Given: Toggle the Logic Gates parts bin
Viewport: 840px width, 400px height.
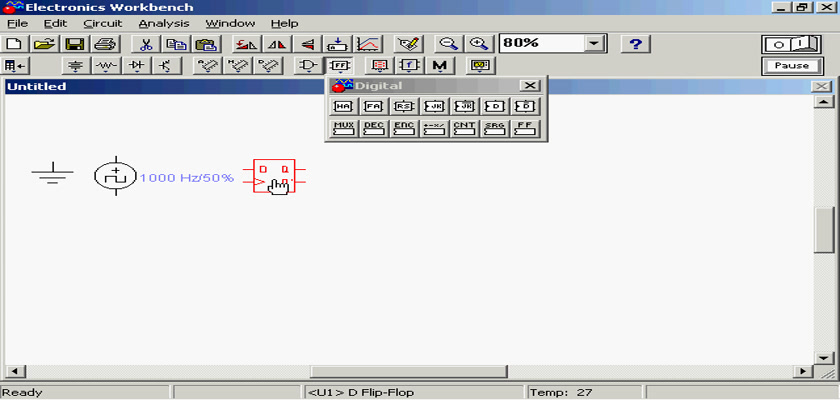Looking at the screenshot, I should tap(307, 66).
